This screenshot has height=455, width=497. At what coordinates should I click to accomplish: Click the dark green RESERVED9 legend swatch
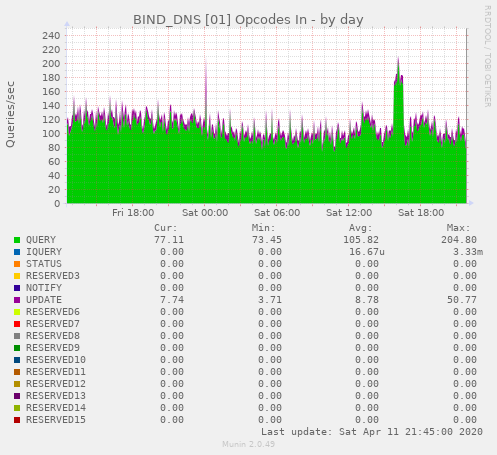click(x=17, y=348)
